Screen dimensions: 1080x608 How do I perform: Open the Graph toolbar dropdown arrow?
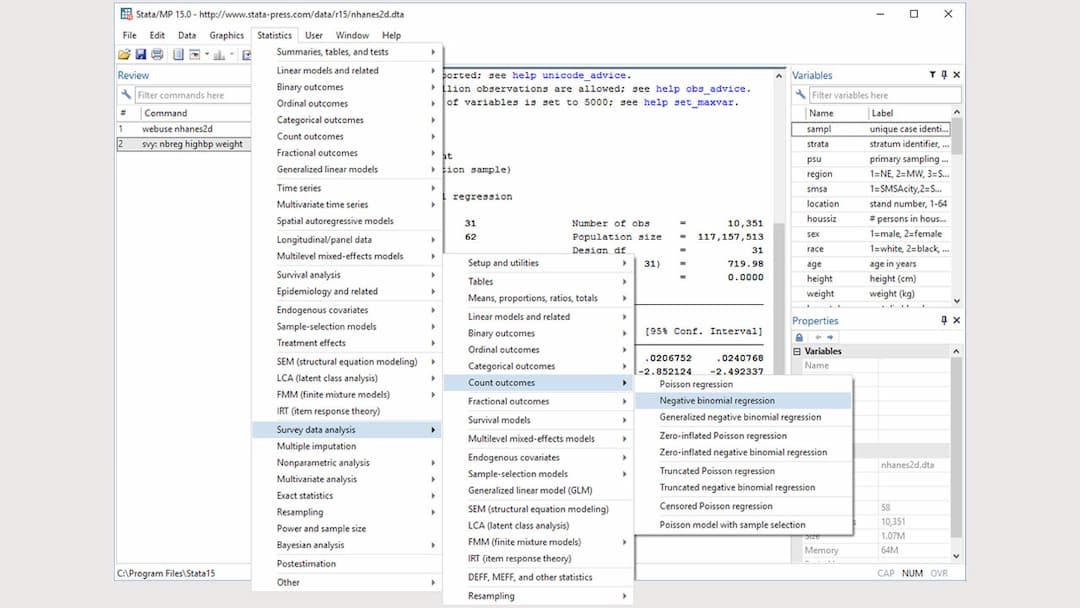pos(232,55)
